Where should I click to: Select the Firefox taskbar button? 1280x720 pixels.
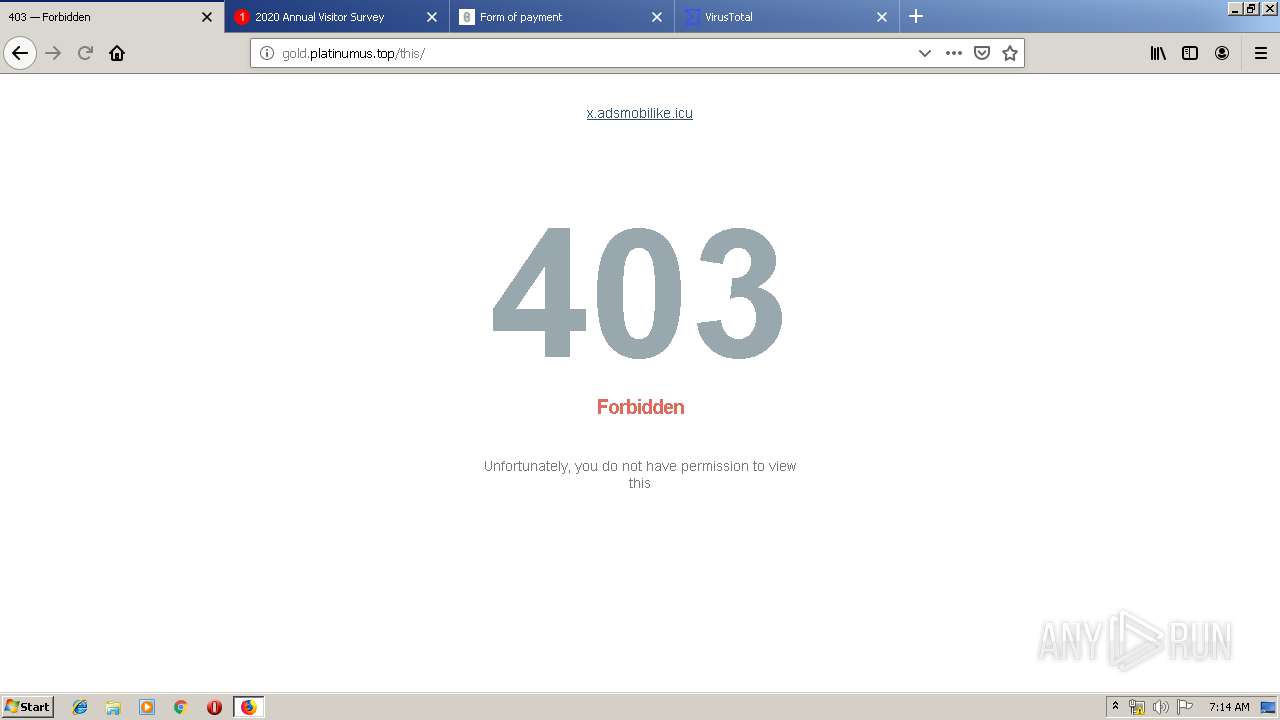point(248,707)
